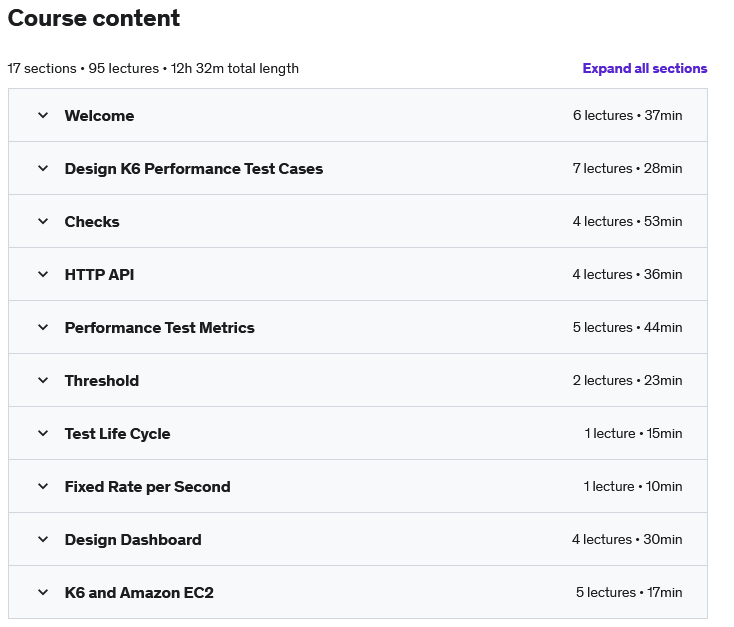Image resolution: width=734 pixels, height=627 pixels.
Task: Expand the Welcome section chevron
Action: click(x=43, y=115)
